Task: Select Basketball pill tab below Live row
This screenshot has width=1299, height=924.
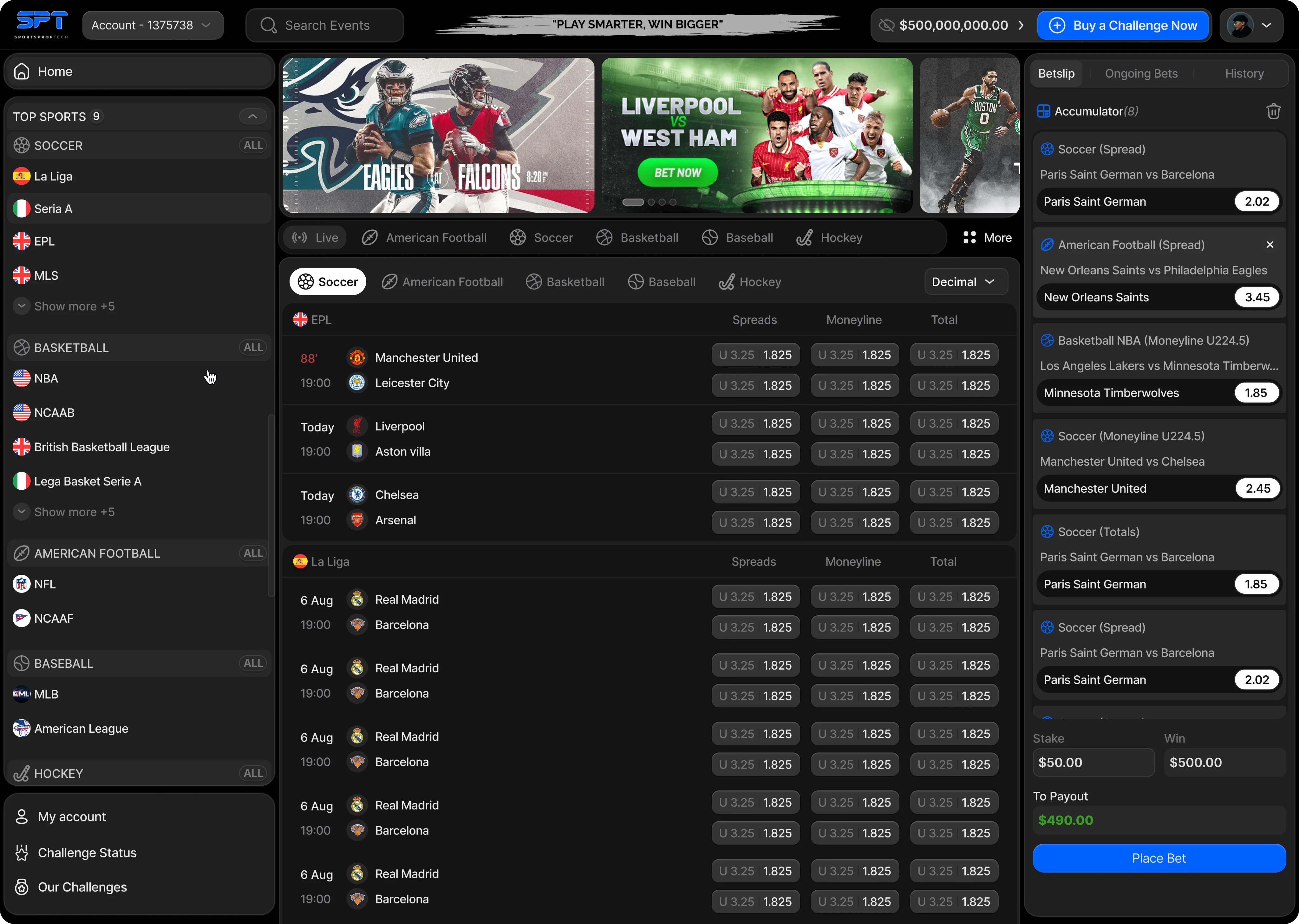Action: point(565,282)
